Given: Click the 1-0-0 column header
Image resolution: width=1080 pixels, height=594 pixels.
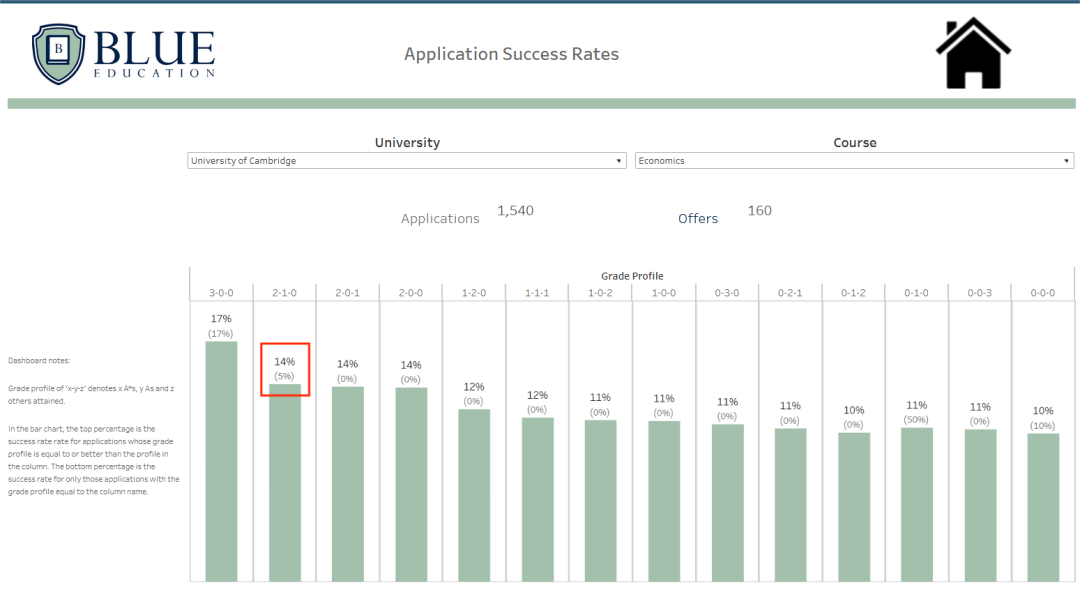Looking at the screenshot, I should tap(664, 293).
